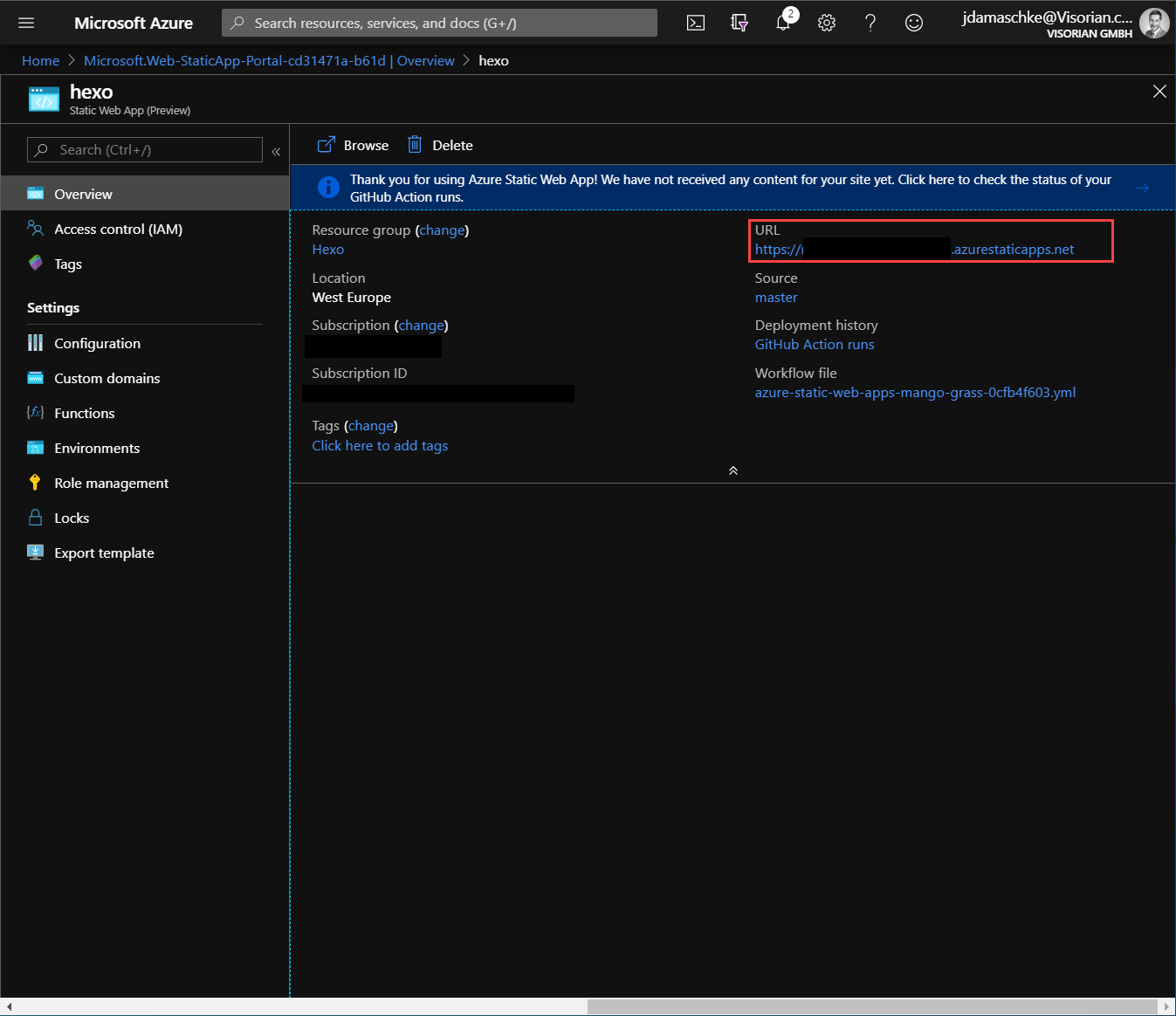Focus the sidebar Search (Ctrl+/) field
The image size is (1176, 1016).
coord(145,150)
